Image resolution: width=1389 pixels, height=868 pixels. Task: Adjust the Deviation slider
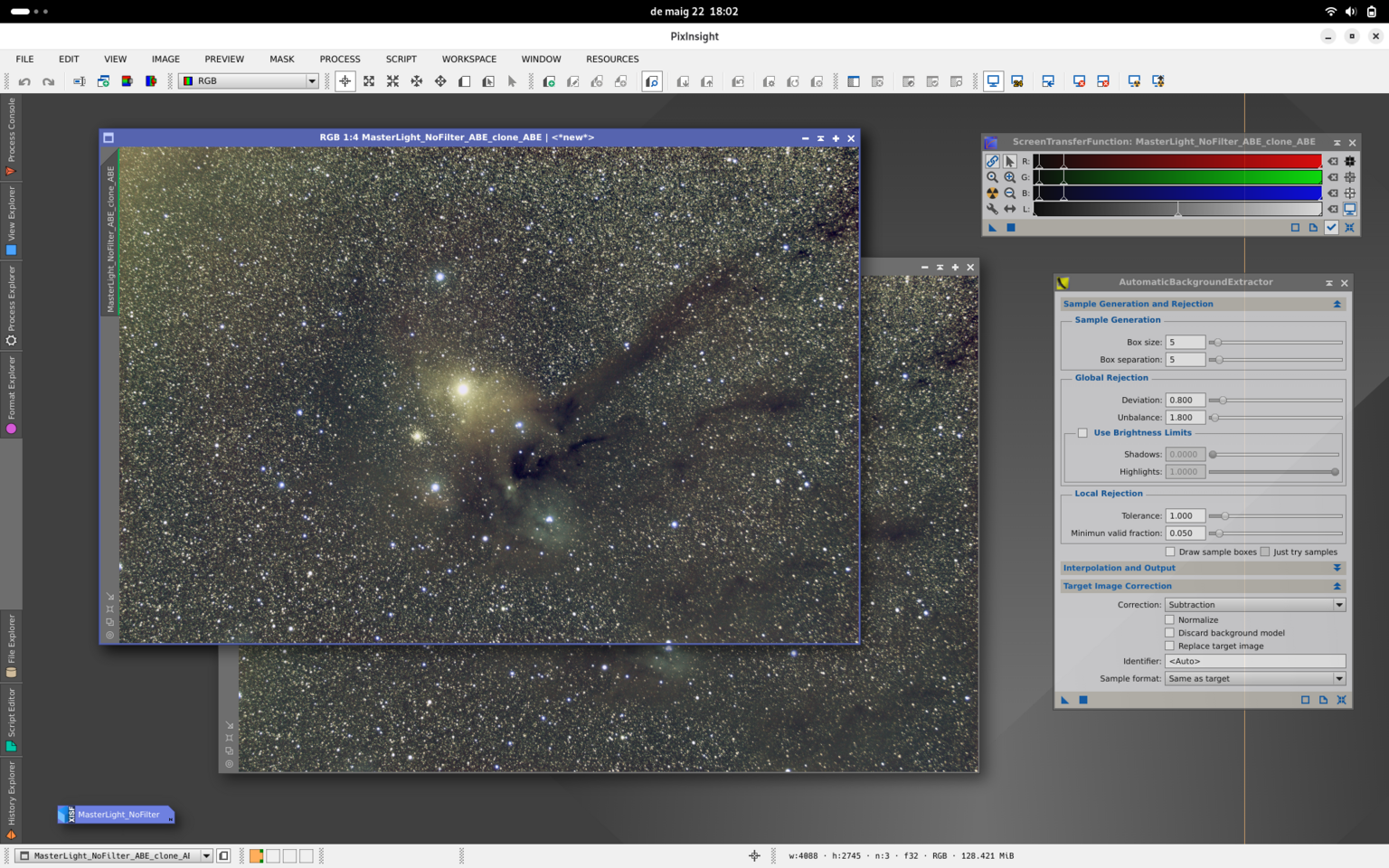click(x=1276, y=401)
